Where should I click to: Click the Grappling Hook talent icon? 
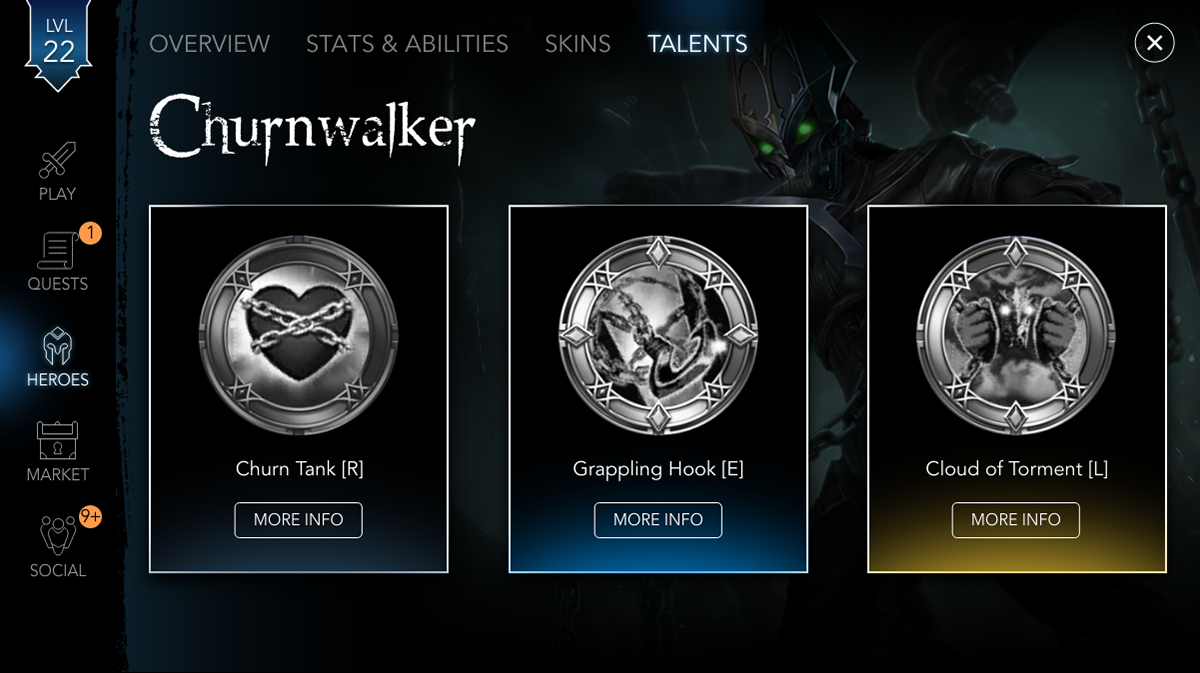tap(658, 335)
